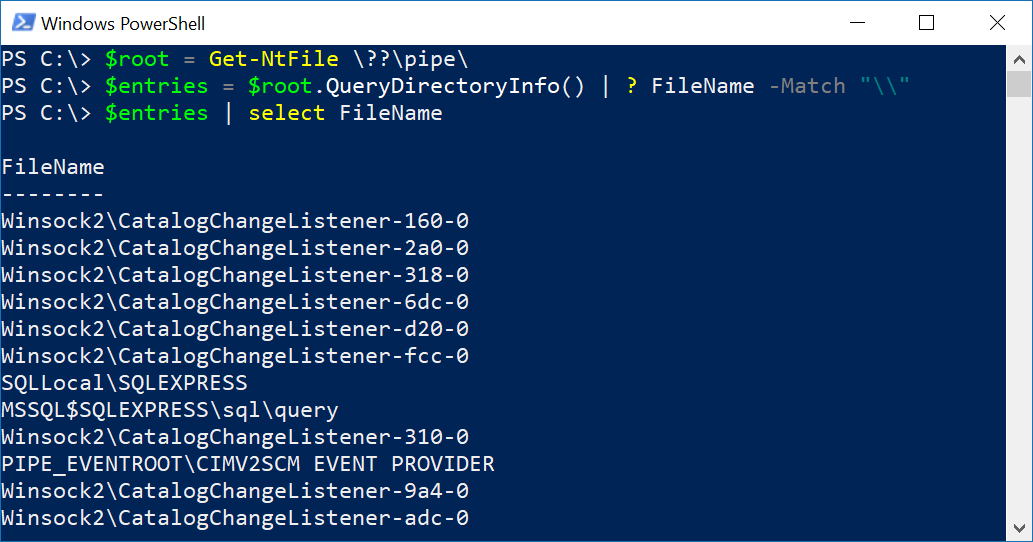Click the empty scrollbar track below the thumb
Viewport: 1033px width, 542px height.
click(x=1019, y=306)
